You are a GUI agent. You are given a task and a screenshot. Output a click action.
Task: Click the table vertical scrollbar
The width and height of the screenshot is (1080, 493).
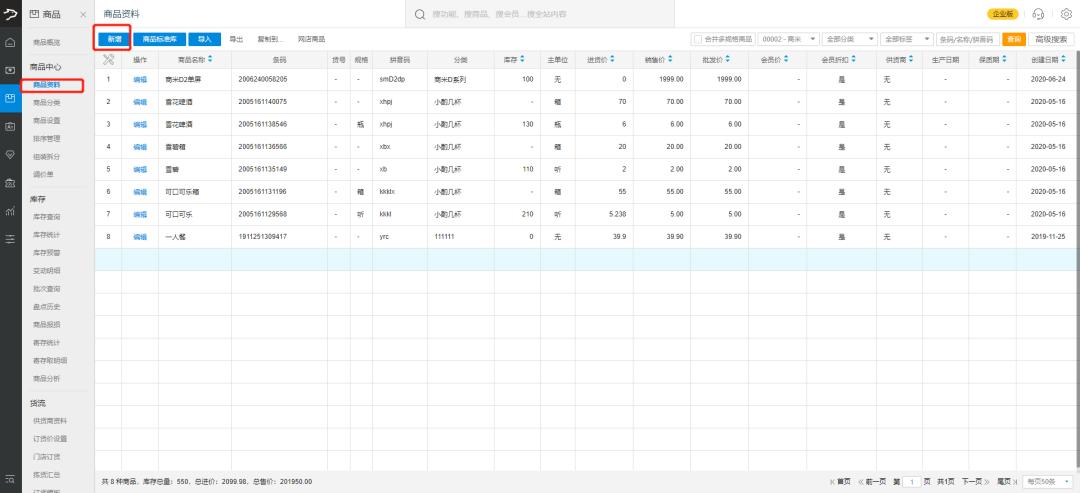coord(1077,261)
